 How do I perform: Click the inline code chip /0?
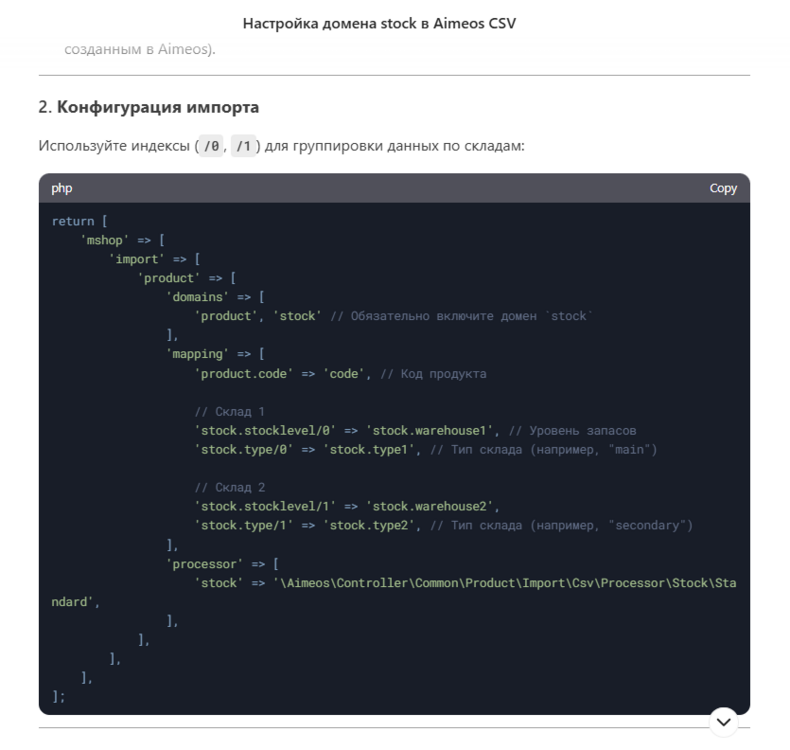(x=211, y=146)
